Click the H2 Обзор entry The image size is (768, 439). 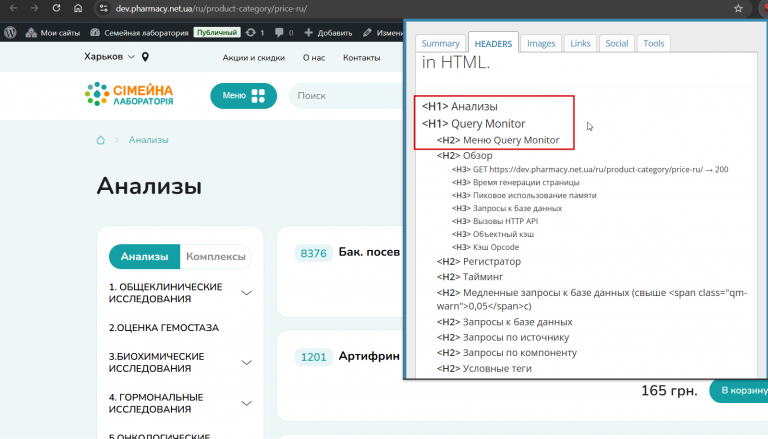click(464, 155)
